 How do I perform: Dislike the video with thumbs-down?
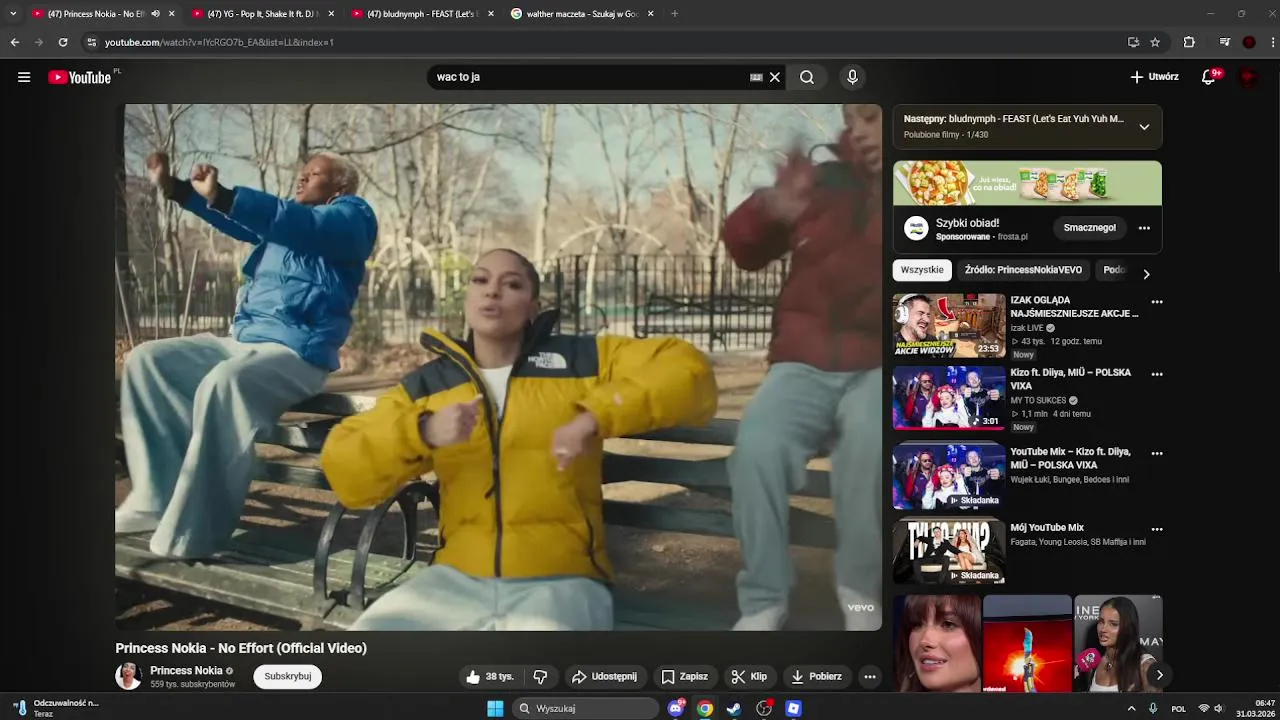[x=540, y=677]
